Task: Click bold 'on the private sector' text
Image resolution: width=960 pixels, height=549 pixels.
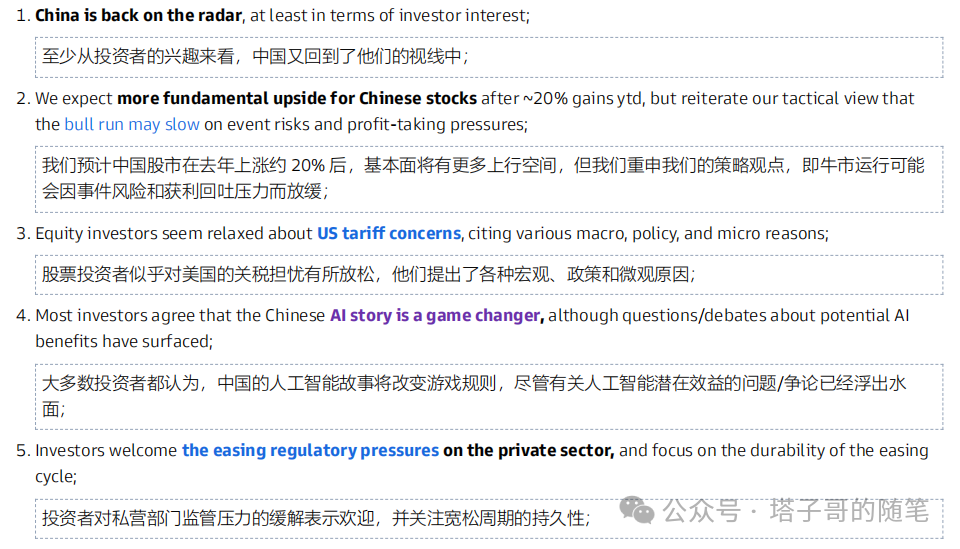Action: 528,450
